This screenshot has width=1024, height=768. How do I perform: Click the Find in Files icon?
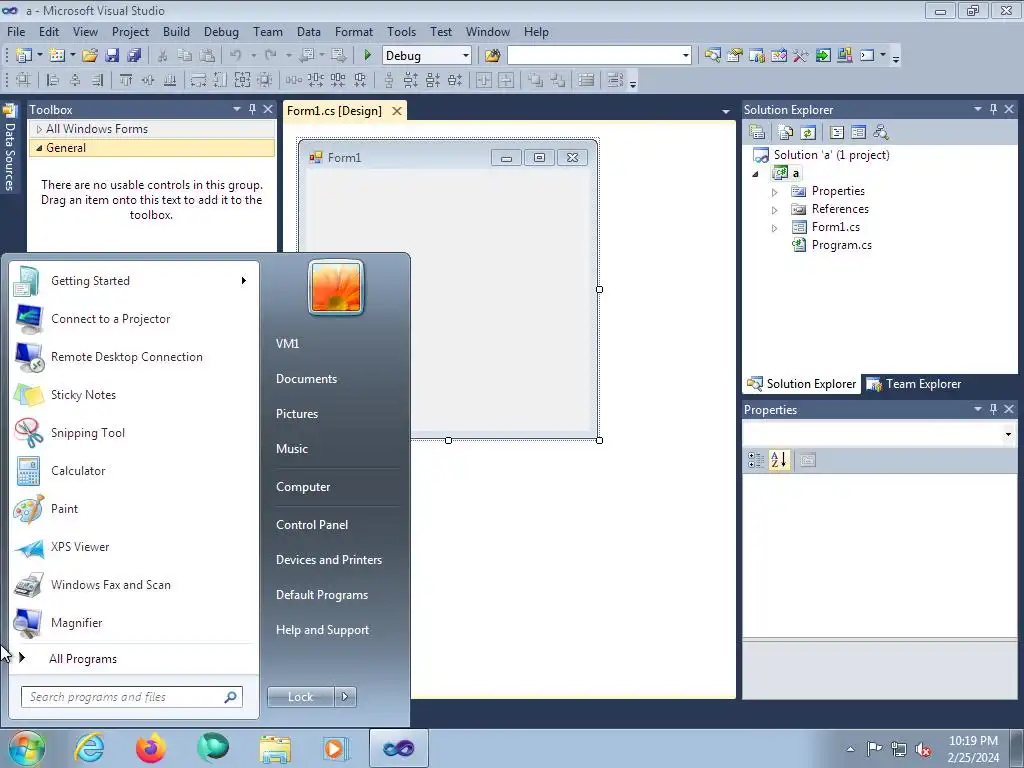tap(492, 56)
